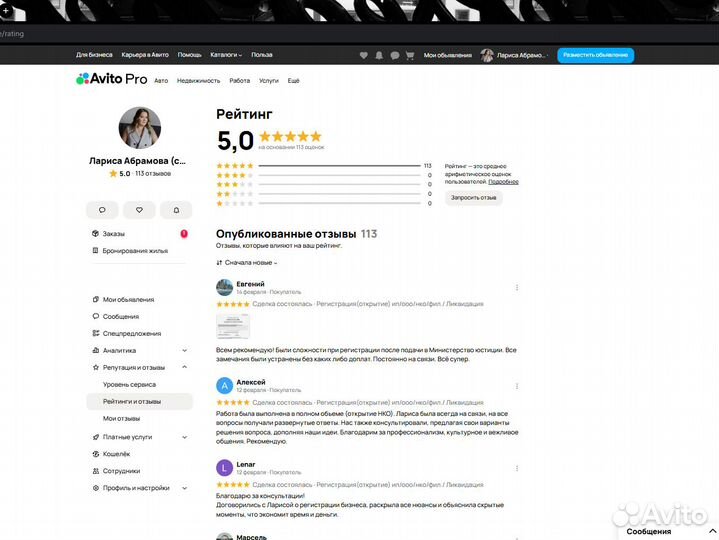The image size is (719, 540).
Task: Open notifications bell in top bar
Action: click(x=379, y=55)
